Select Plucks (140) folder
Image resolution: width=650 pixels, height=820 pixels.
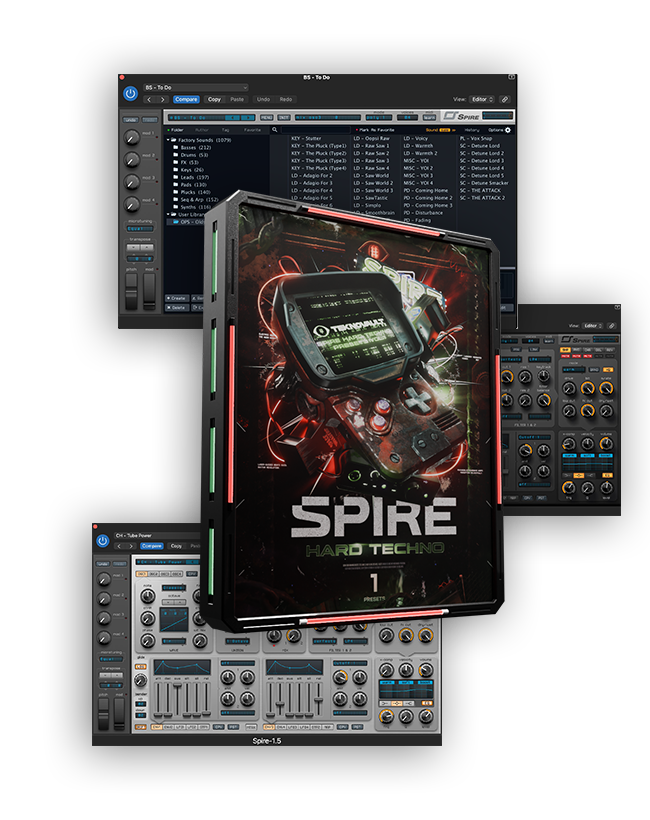point(192,192)
